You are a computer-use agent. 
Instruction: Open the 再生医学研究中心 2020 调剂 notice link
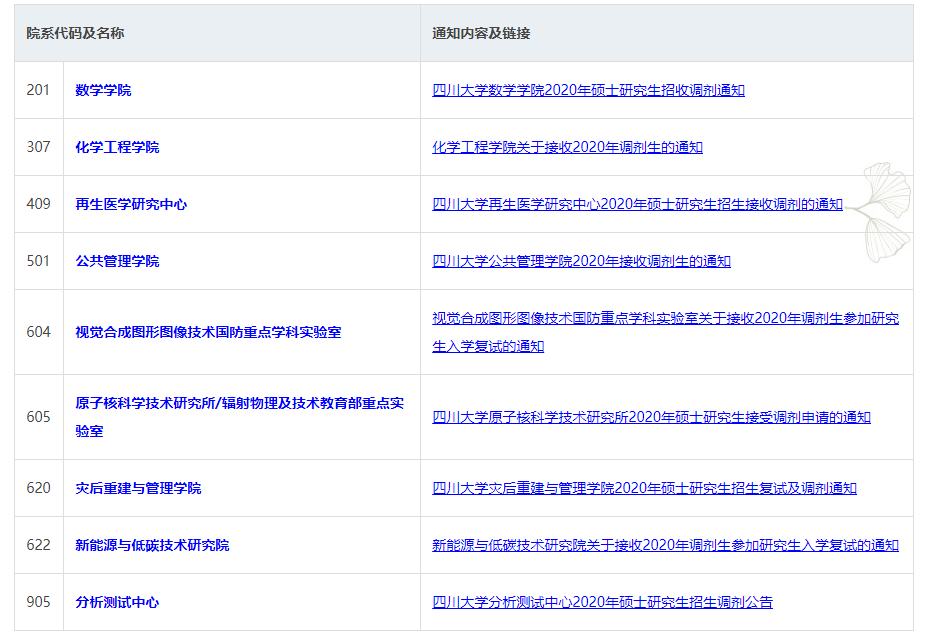tap(637, 204)
